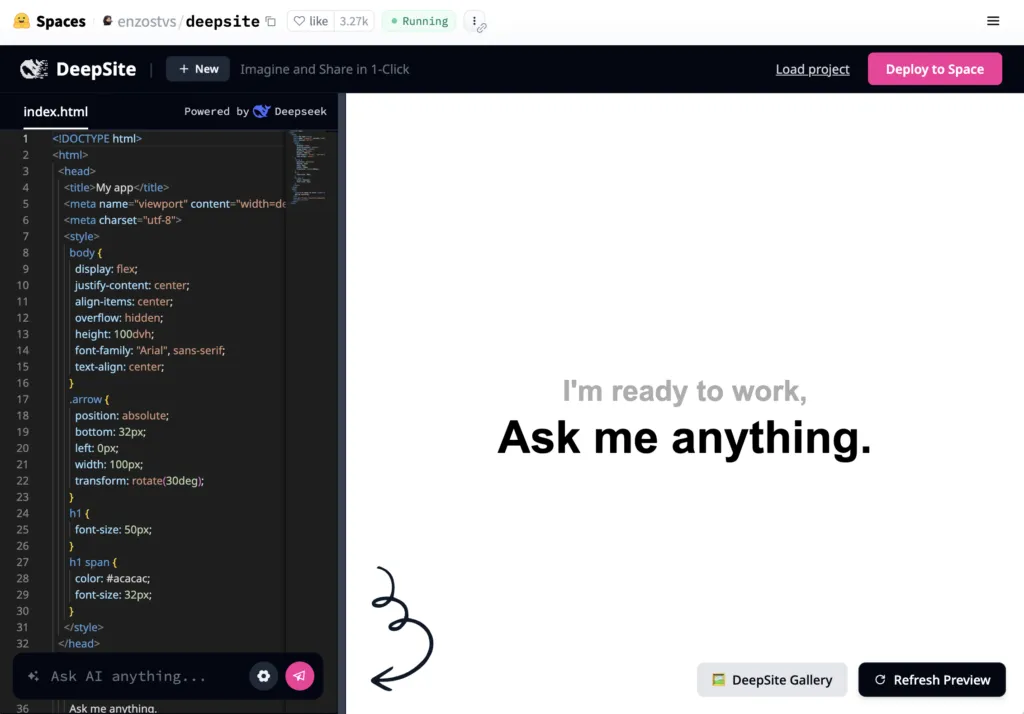Click the DeepSite logo icon
Screen dimensions: 1024x714
tap(34, 69)
